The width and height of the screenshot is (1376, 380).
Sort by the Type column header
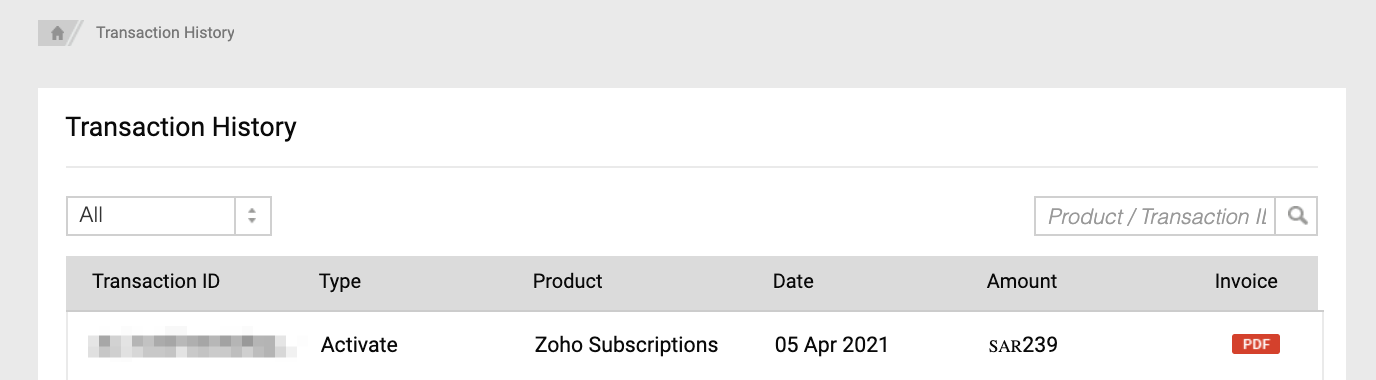click(340, 282)
